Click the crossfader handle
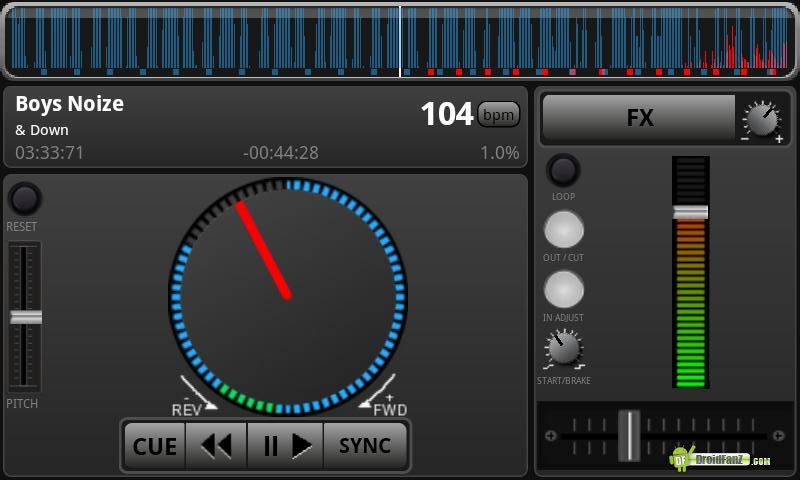This screenshot has height=480, width=800. coord(630,436)
